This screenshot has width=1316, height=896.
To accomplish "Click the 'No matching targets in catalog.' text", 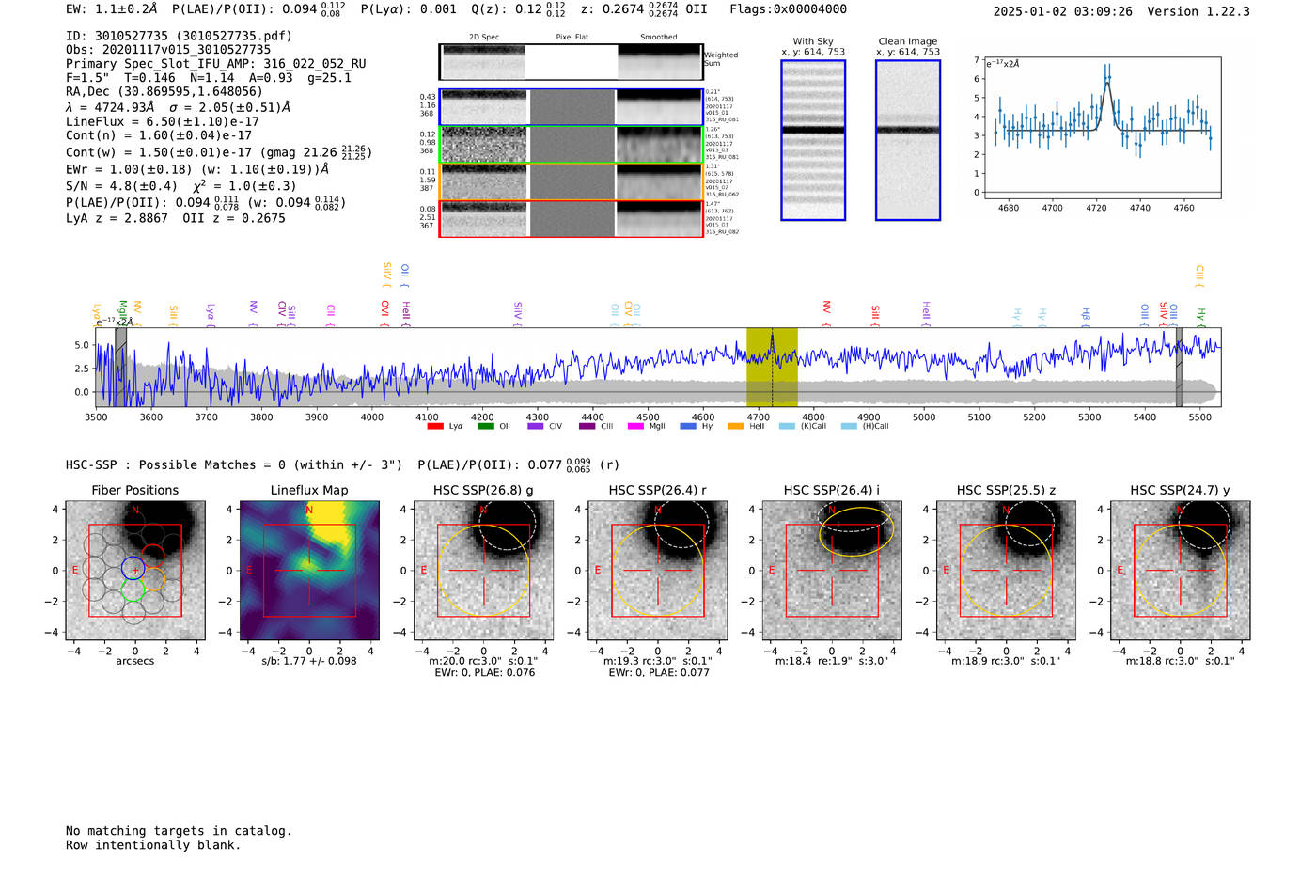I will (x=179, y=831).
